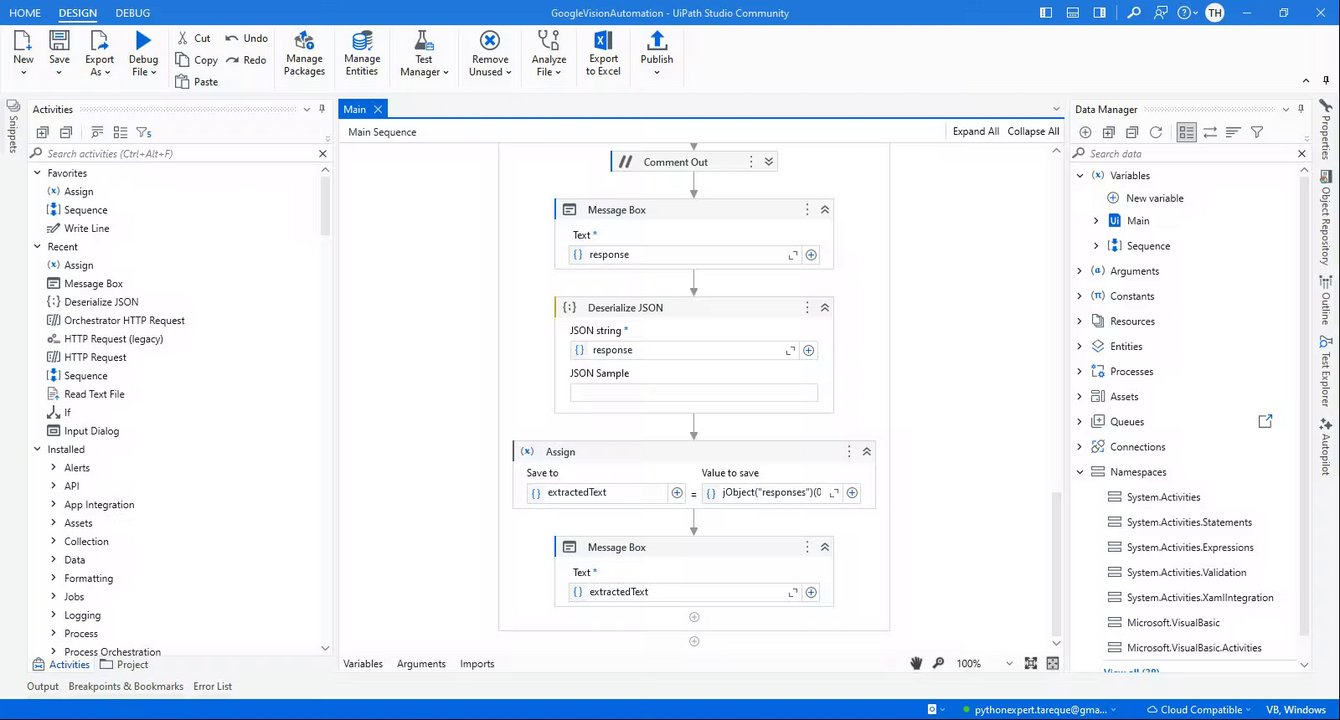Toggle the left panel layout icon in title bar
Image resolution: width=1340 pixels, height=720 pixels.
(1046, 13)
